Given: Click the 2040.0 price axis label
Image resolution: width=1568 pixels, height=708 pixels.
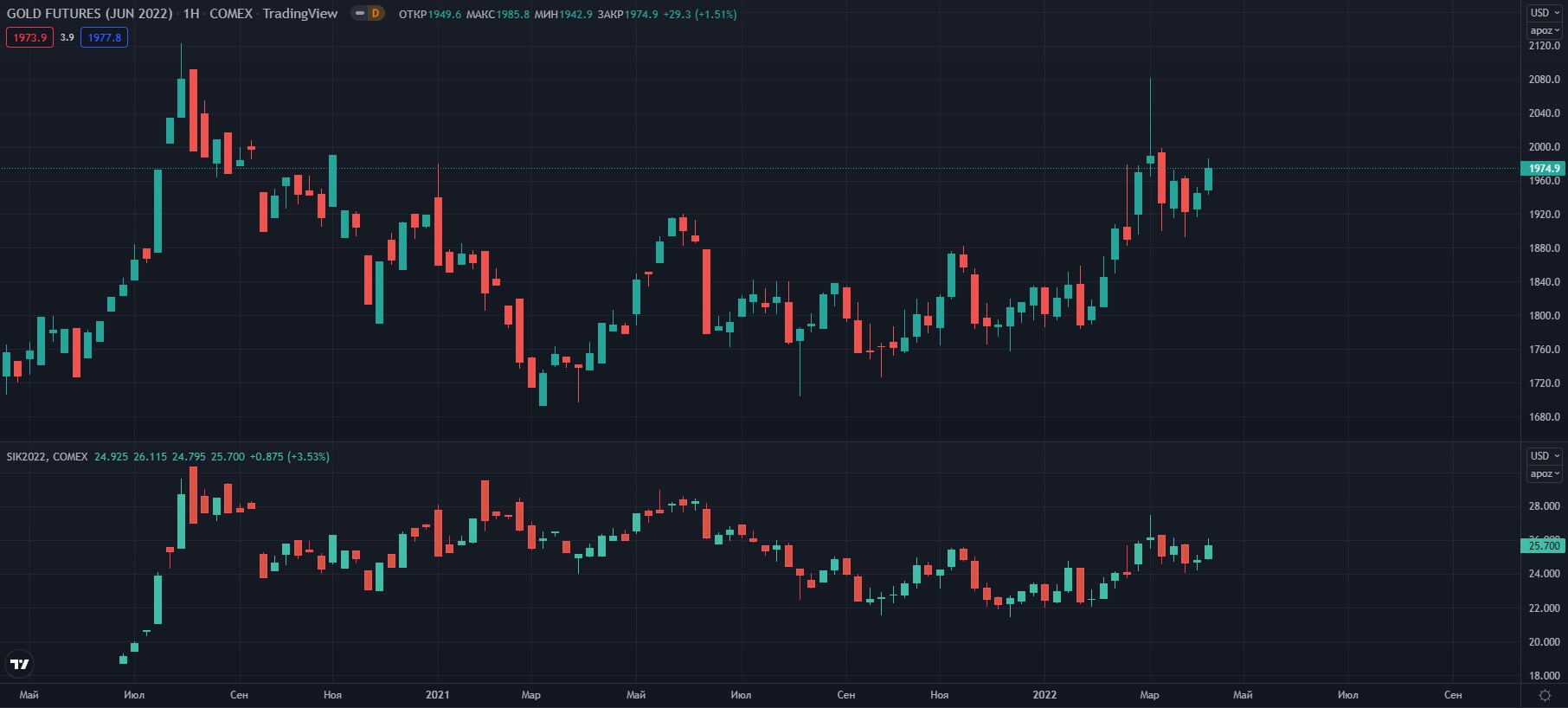Looking at the screenshot, I should (1545, 113).
